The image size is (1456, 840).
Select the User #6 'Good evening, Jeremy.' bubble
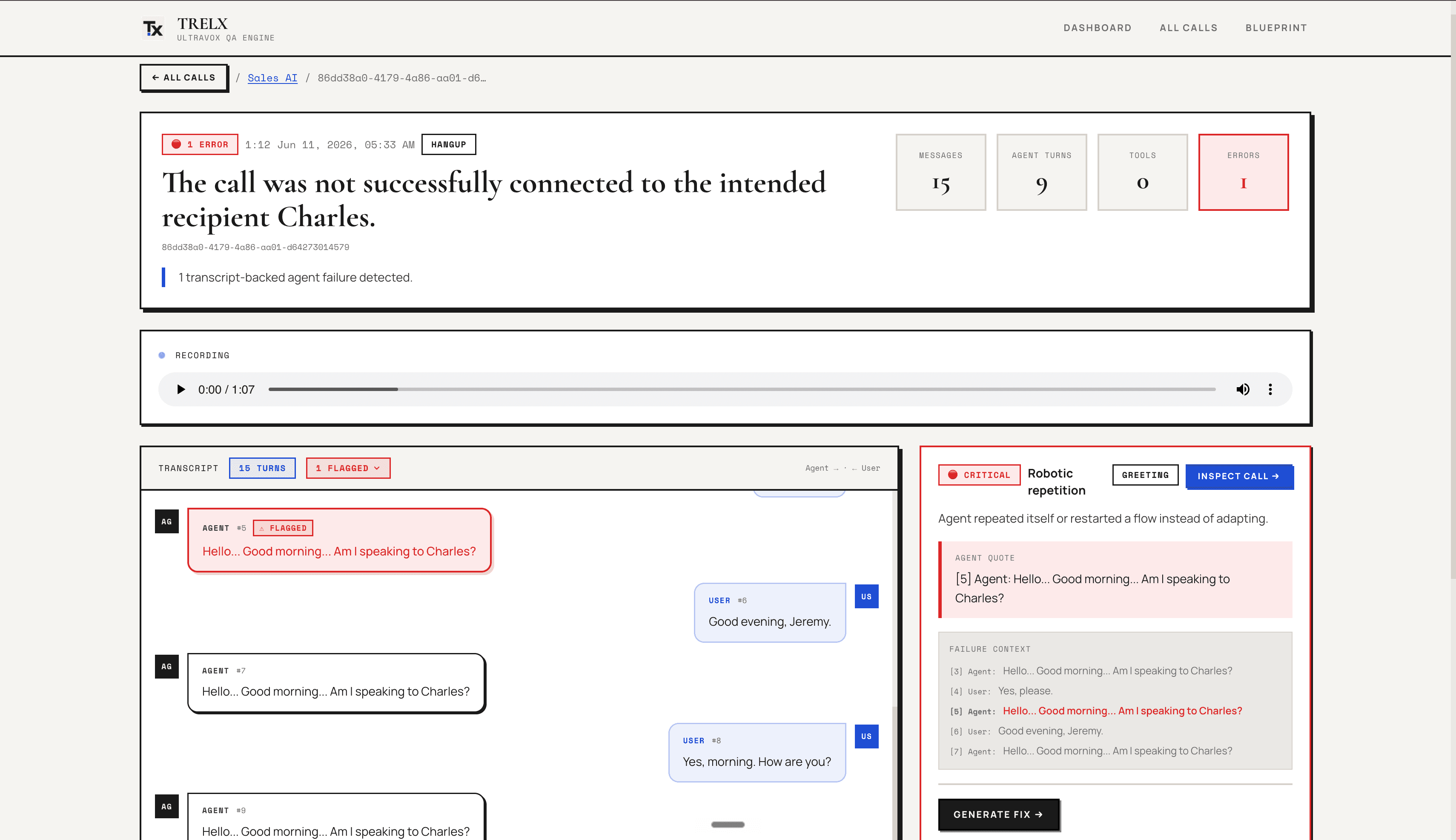point(770,612)
